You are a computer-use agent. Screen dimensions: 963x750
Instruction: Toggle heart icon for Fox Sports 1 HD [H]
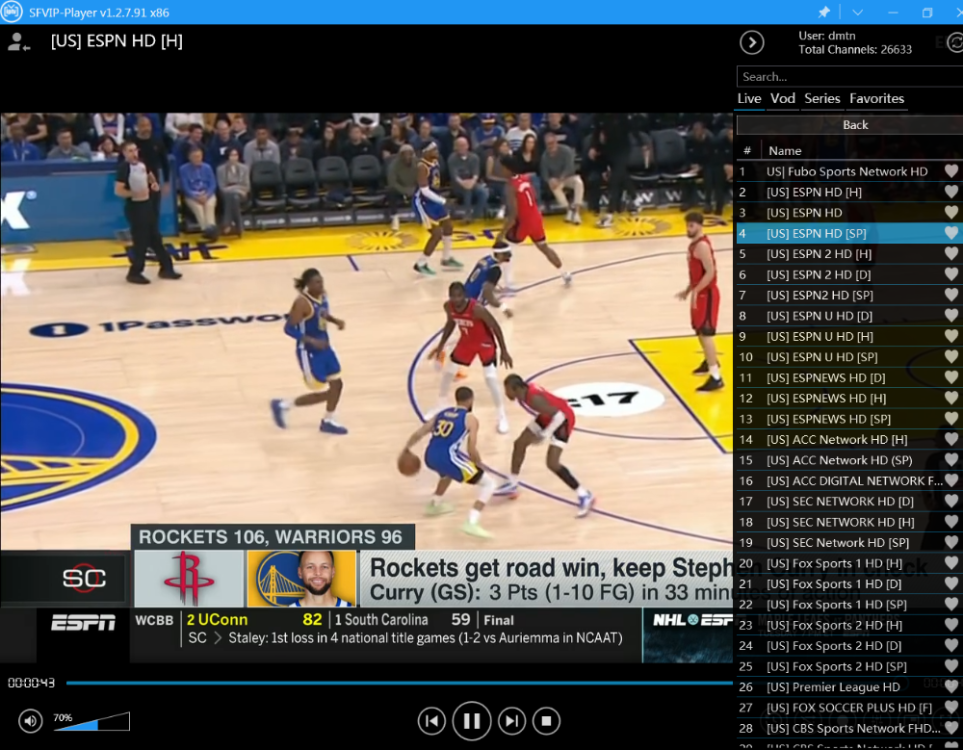[951, 563]
